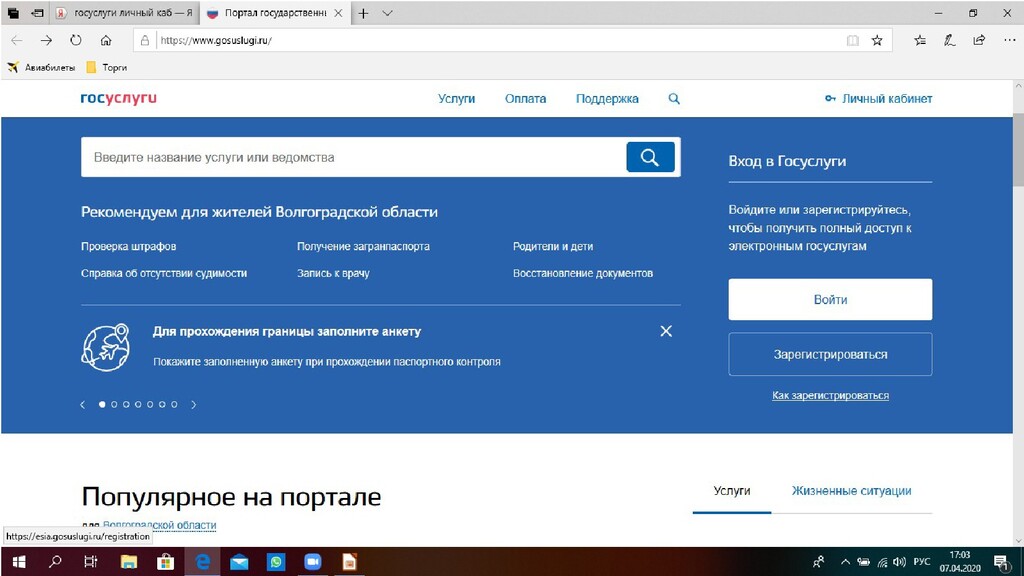Screen dimensions: 1024x576
Task: Open tabs you've set aside icon
Action: [x=13, y=13]
